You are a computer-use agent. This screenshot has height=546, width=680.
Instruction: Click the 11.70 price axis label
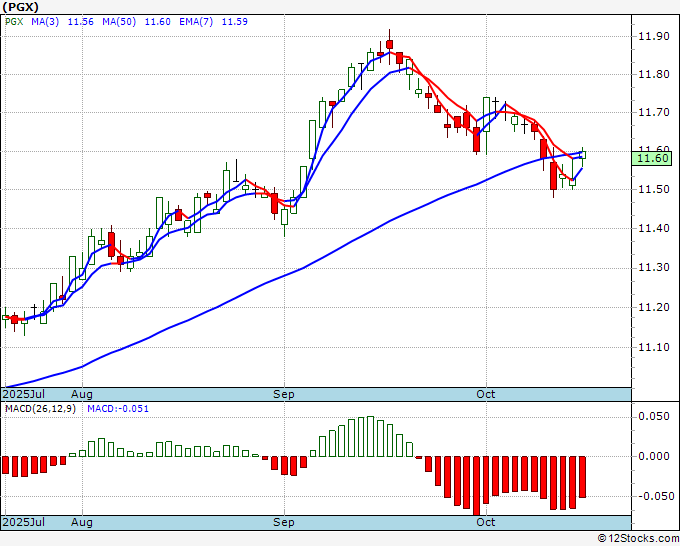(x=654, y=112)
